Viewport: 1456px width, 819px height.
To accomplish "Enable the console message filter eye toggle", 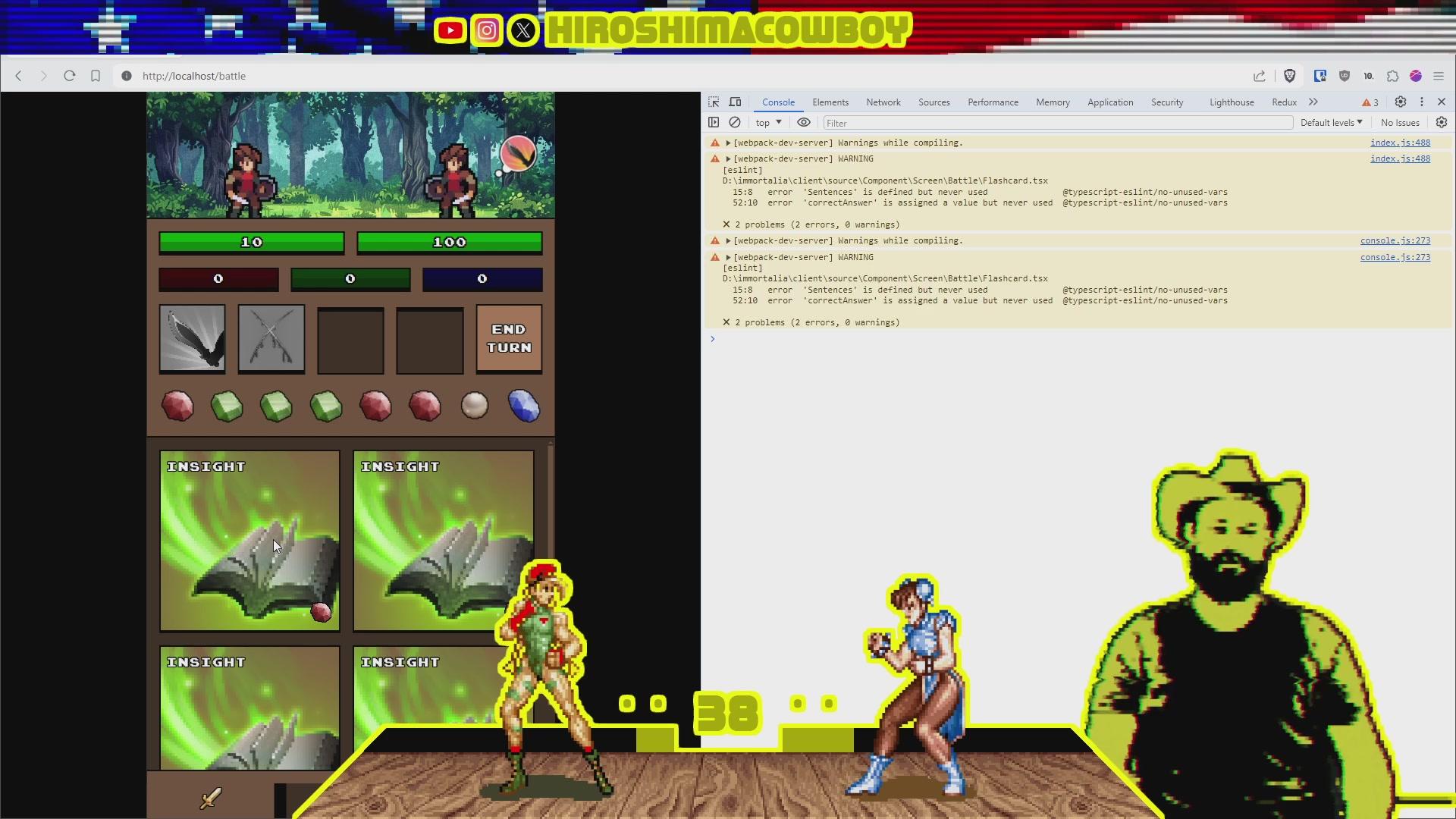I will 804,122.
